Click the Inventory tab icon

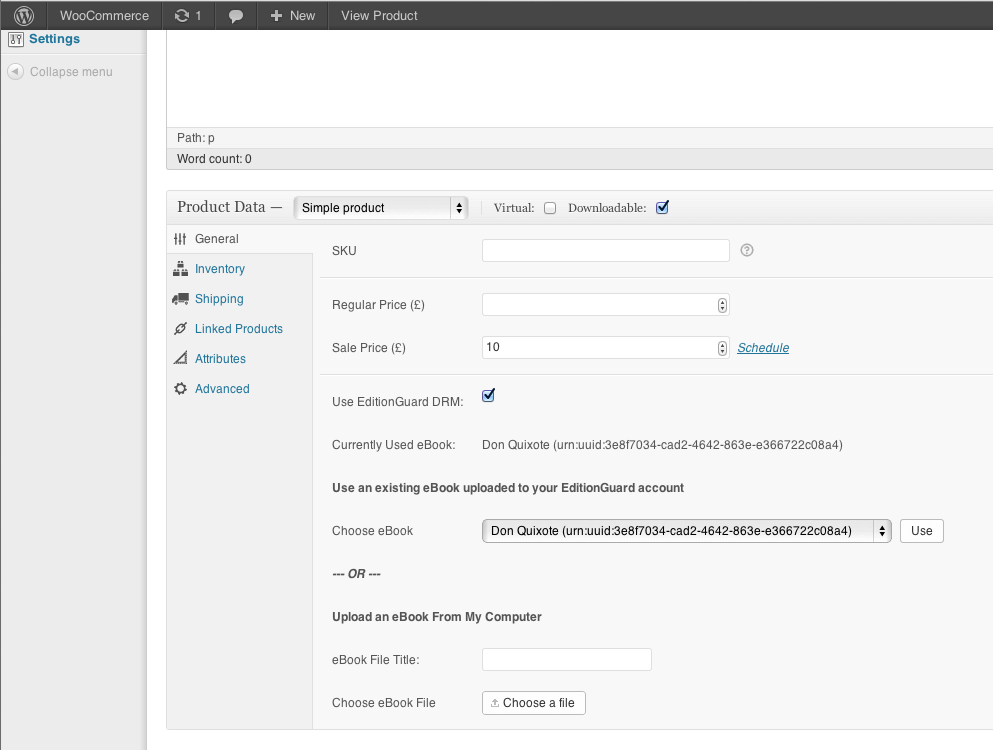tap(180, 269)
